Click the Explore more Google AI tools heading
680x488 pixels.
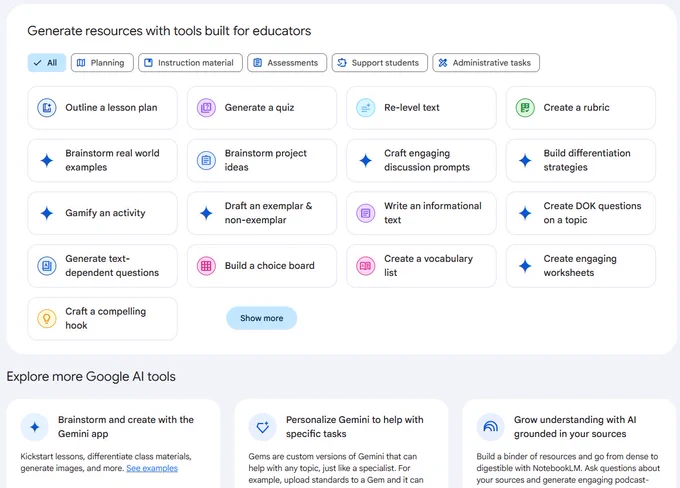pyautogui.click(x=91, y=377)
